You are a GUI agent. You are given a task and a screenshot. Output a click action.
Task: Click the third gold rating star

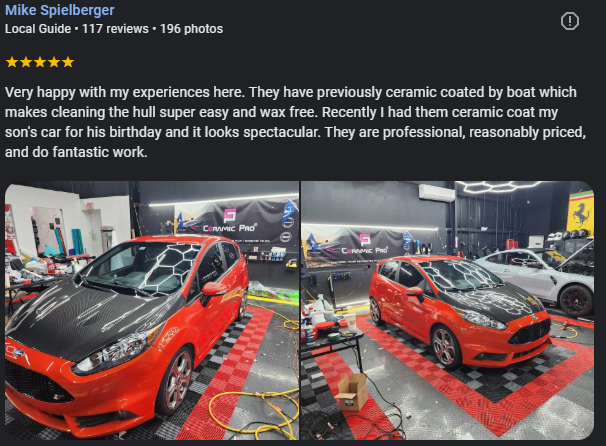40,62
